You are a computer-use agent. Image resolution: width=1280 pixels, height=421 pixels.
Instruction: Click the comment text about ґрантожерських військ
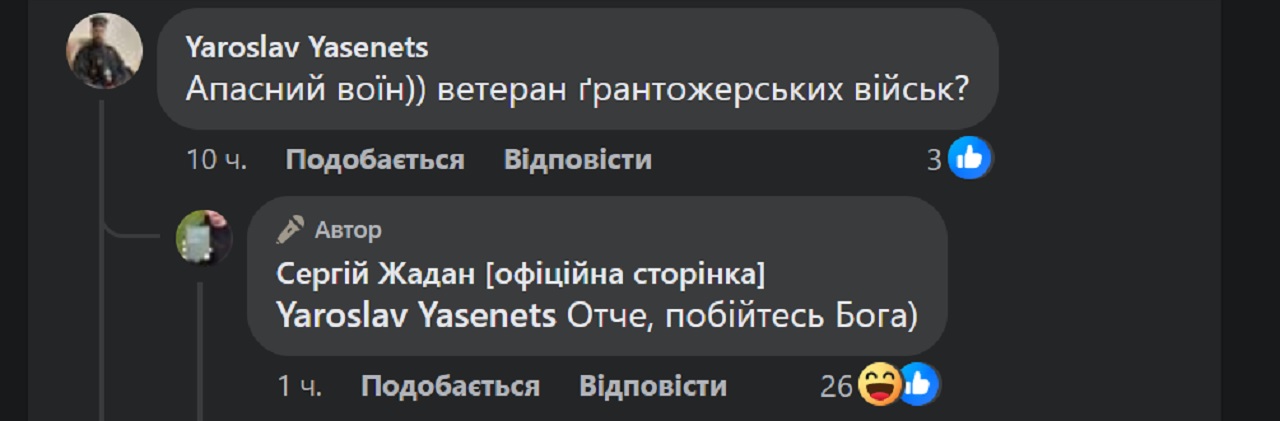578,90
